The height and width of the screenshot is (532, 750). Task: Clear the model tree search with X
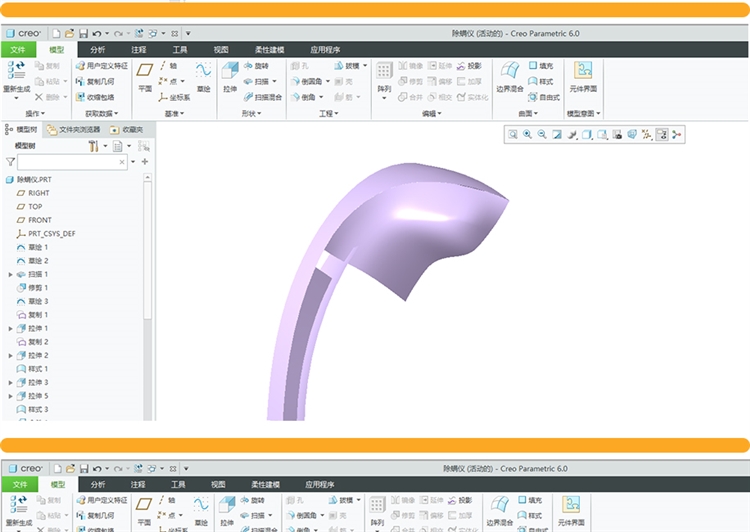pos(122,162)
